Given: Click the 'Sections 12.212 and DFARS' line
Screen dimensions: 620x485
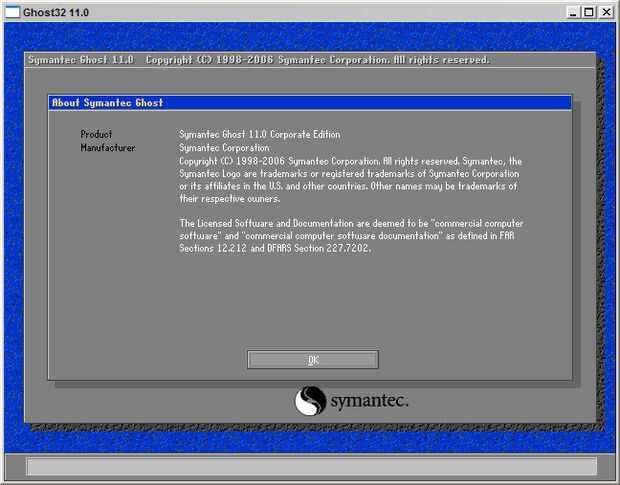Looking at the screenshot, I should tap(275, 248).
